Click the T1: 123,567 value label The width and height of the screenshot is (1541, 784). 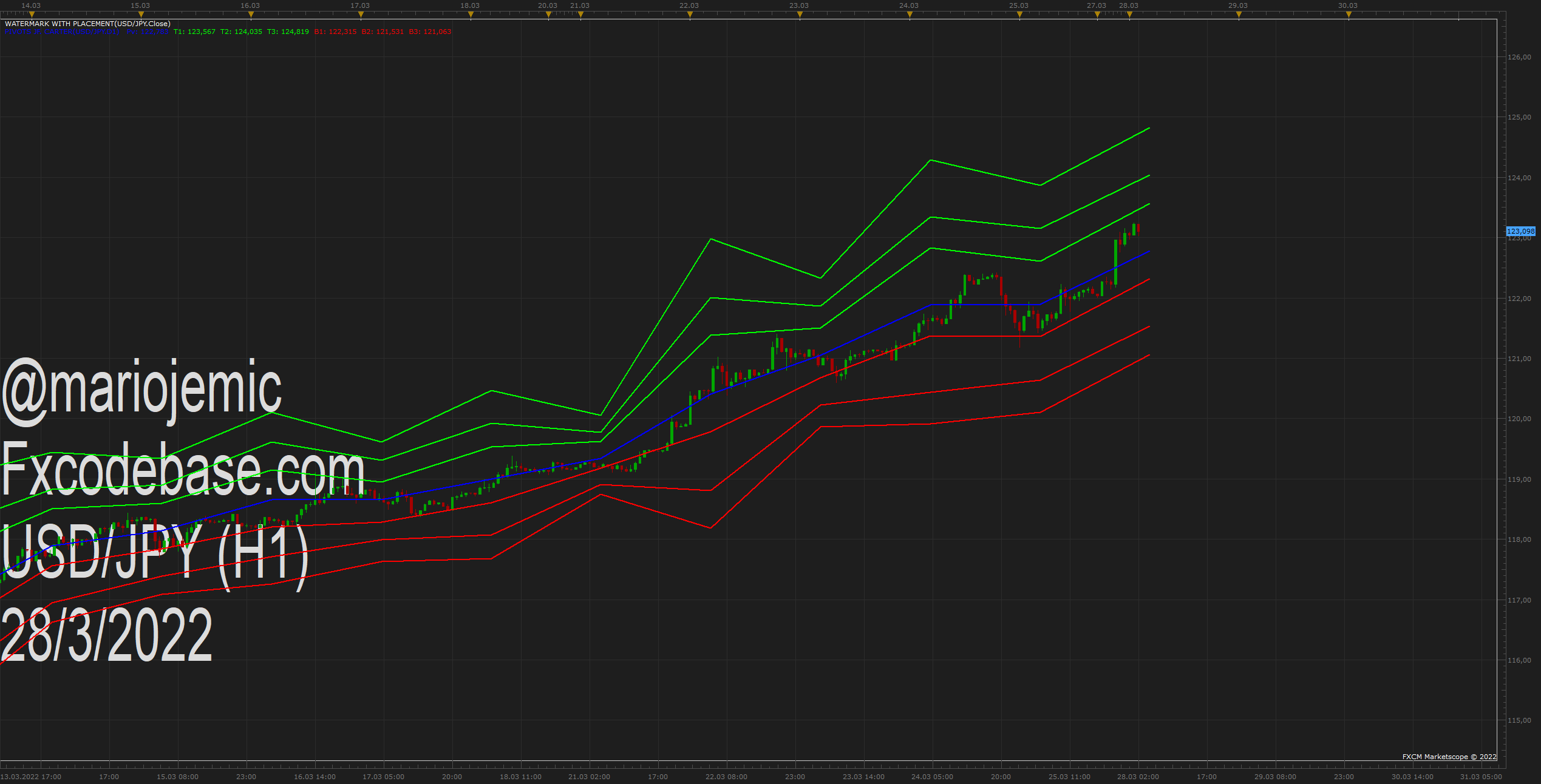coord(194,32)
